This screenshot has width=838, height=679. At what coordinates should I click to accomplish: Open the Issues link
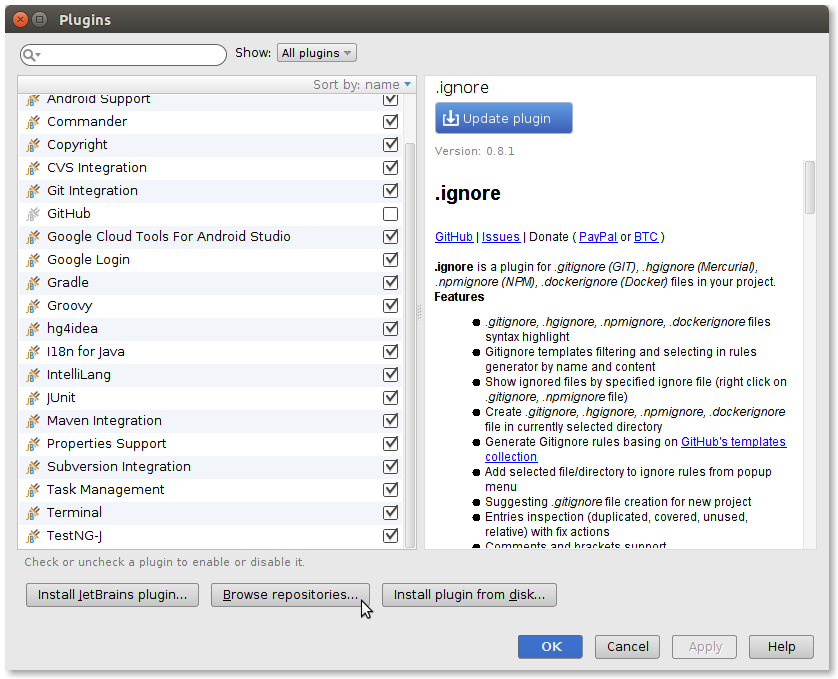click(501, 237)
